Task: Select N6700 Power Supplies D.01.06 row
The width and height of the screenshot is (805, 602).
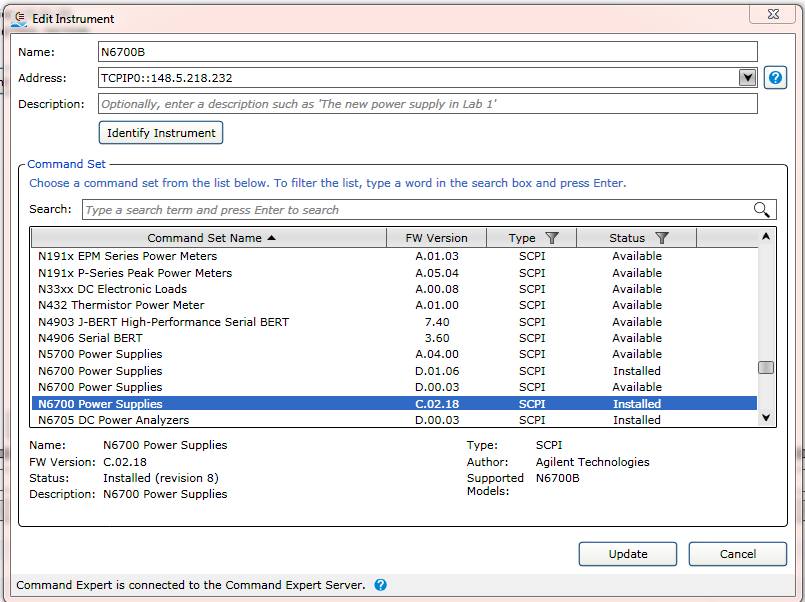Action: click(394, 371)
